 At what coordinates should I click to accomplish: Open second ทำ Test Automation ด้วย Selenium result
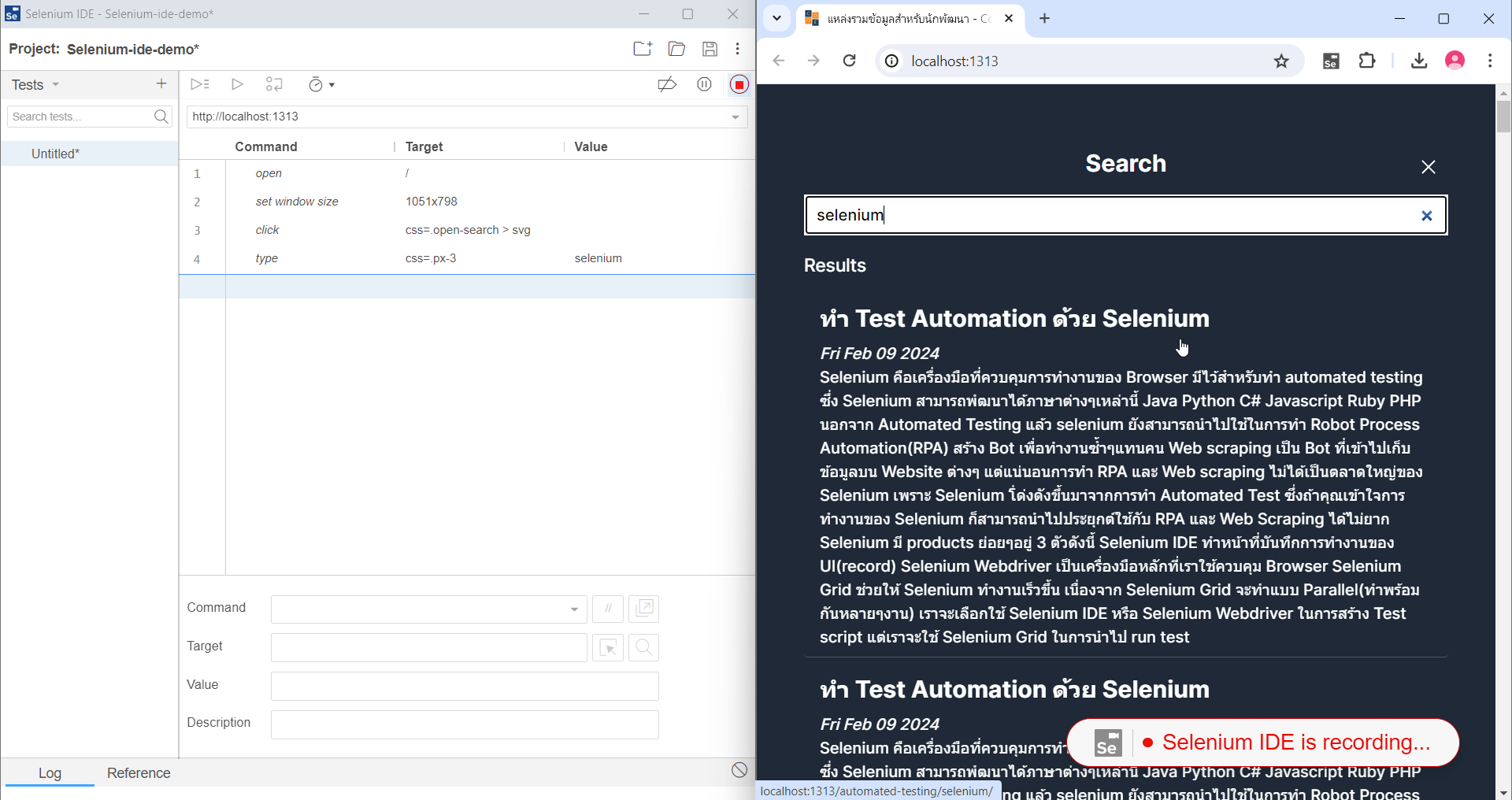click(x=1014, y=689)
